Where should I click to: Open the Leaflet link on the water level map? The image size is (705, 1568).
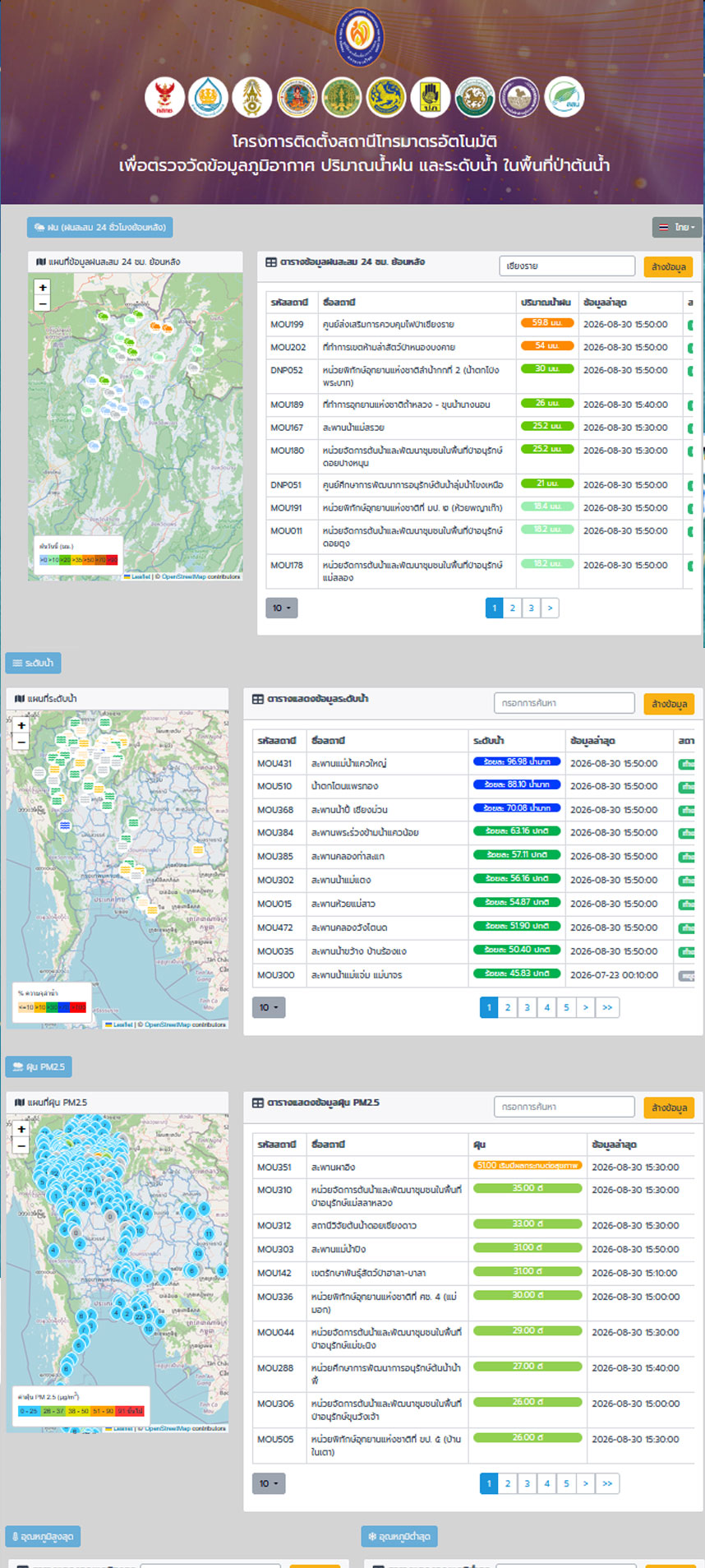pyautogui.click(x=122, y=1025)
